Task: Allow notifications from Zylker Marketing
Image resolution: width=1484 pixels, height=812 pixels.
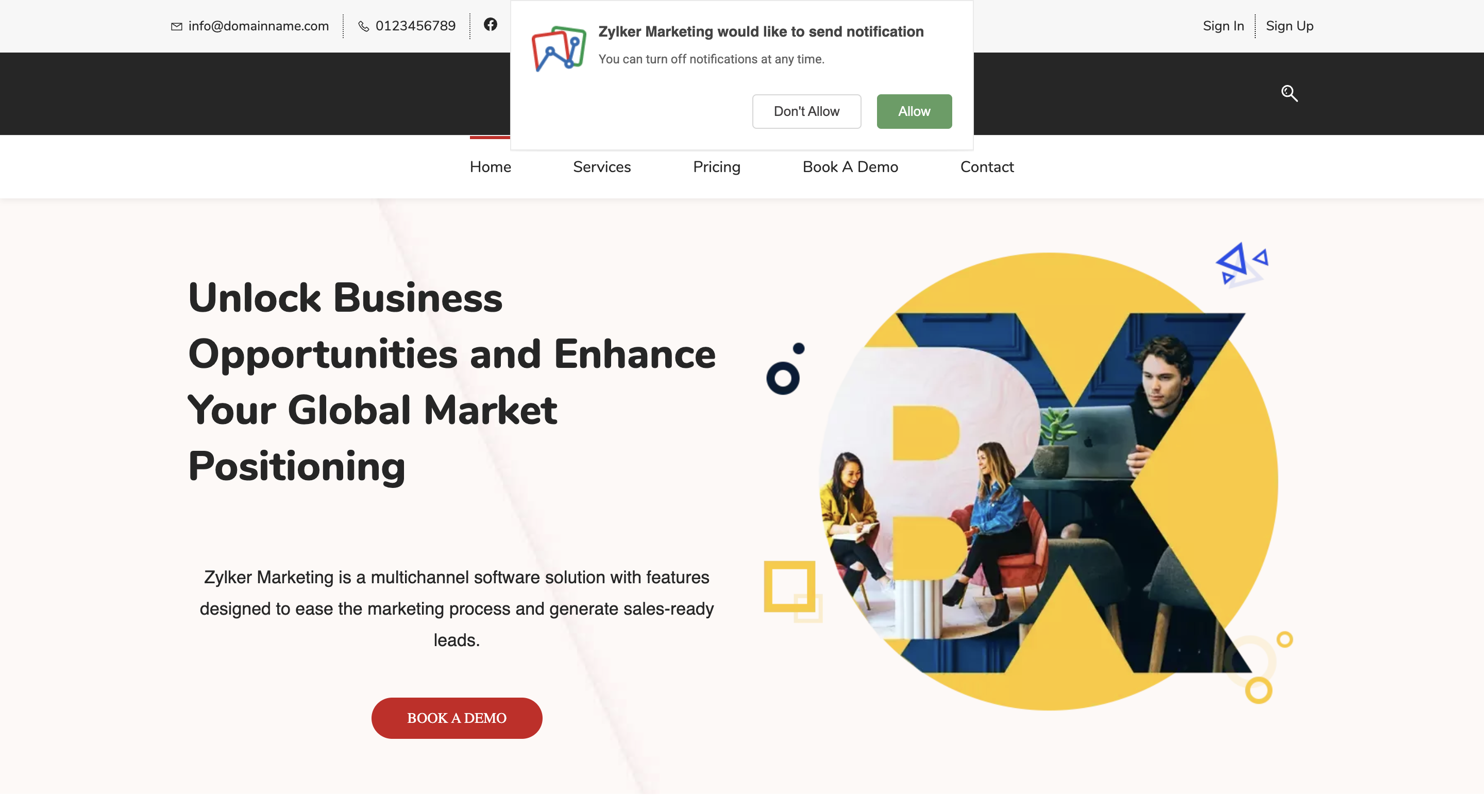Action: coord(914,111)
